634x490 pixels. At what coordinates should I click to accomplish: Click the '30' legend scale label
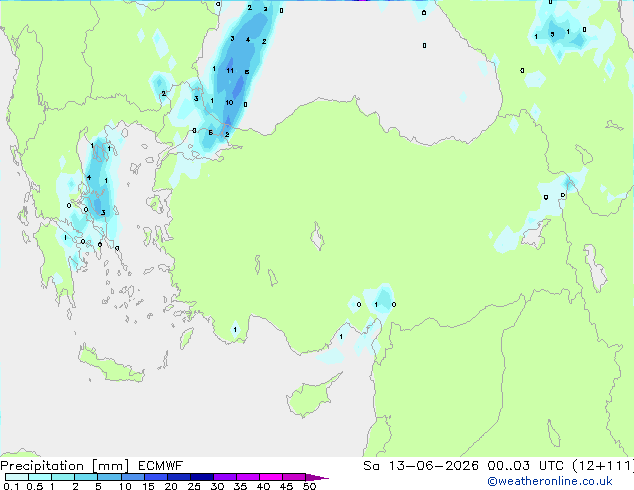click(217, 486)
